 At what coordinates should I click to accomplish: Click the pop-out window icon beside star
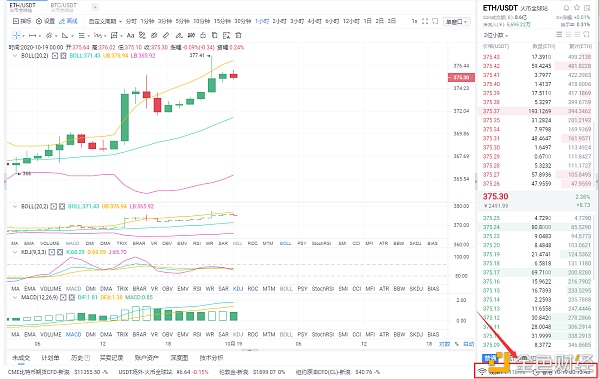tap(587, 8)
